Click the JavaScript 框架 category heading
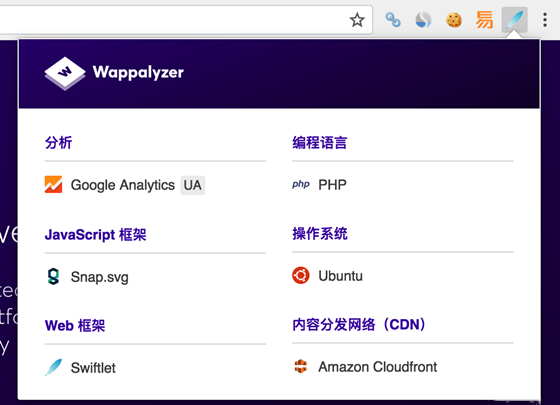 click(x=95, y=235)
